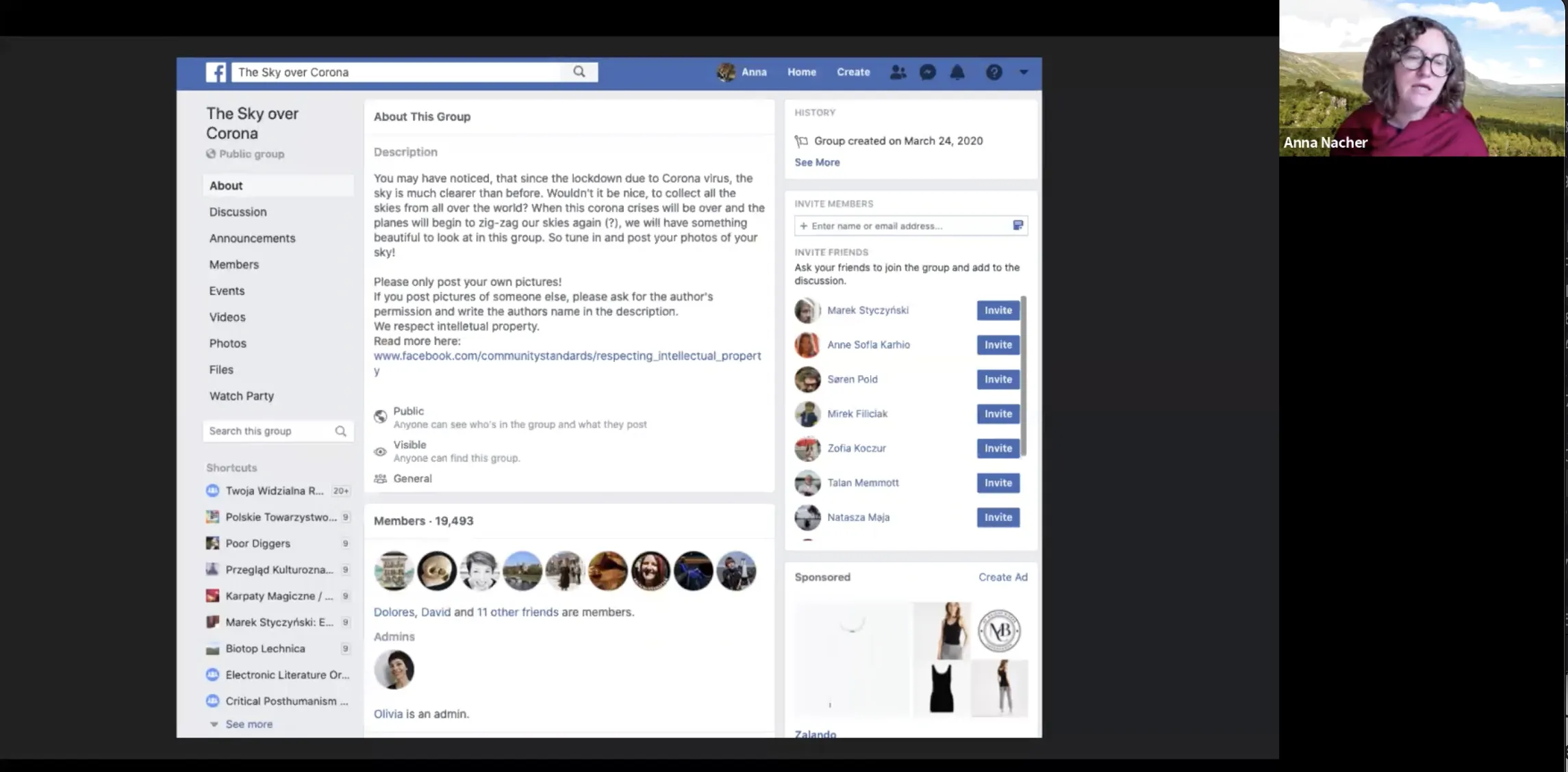Click the Facebook logo icon
Screen dimensions: 1568x772
216,72
